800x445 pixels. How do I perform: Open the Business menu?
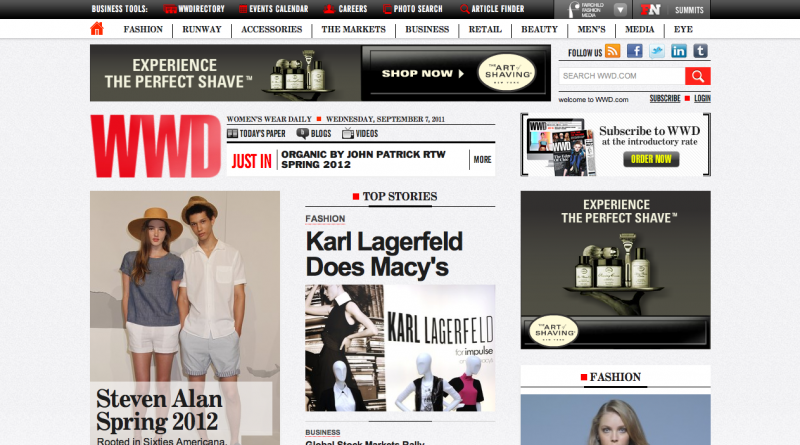tap(427, 29)
